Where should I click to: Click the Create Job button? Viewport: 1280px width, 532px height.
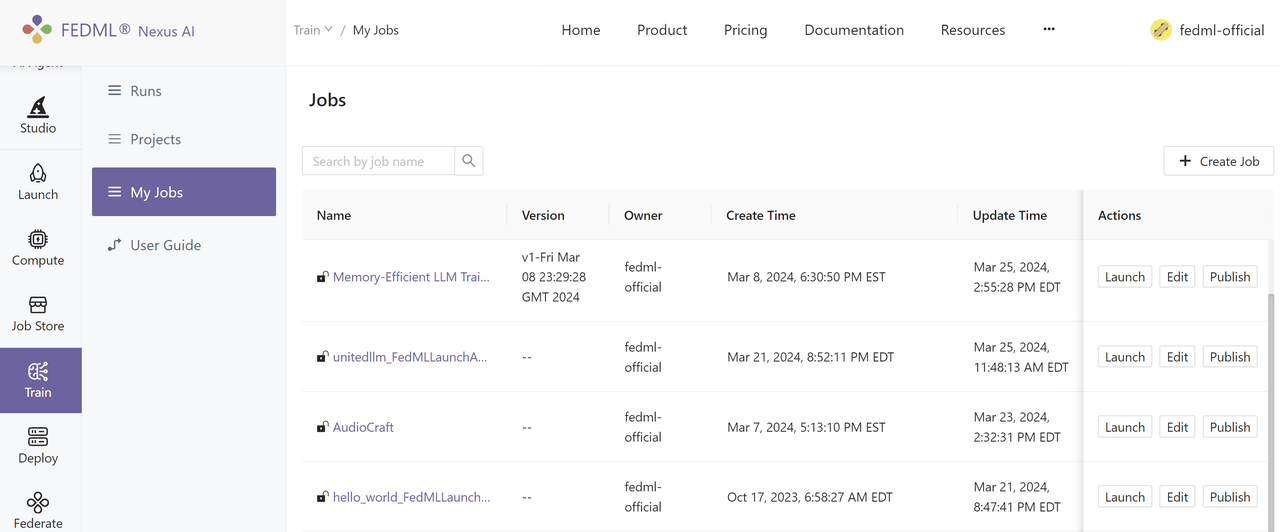coord(1219,161)
